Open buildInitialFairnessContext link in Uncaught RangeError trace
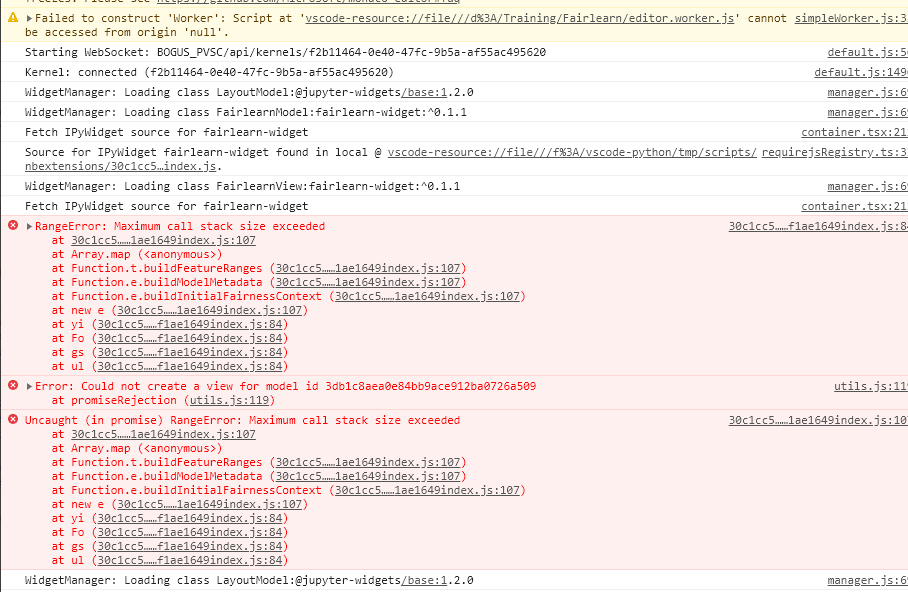 (x=427, y=490)
